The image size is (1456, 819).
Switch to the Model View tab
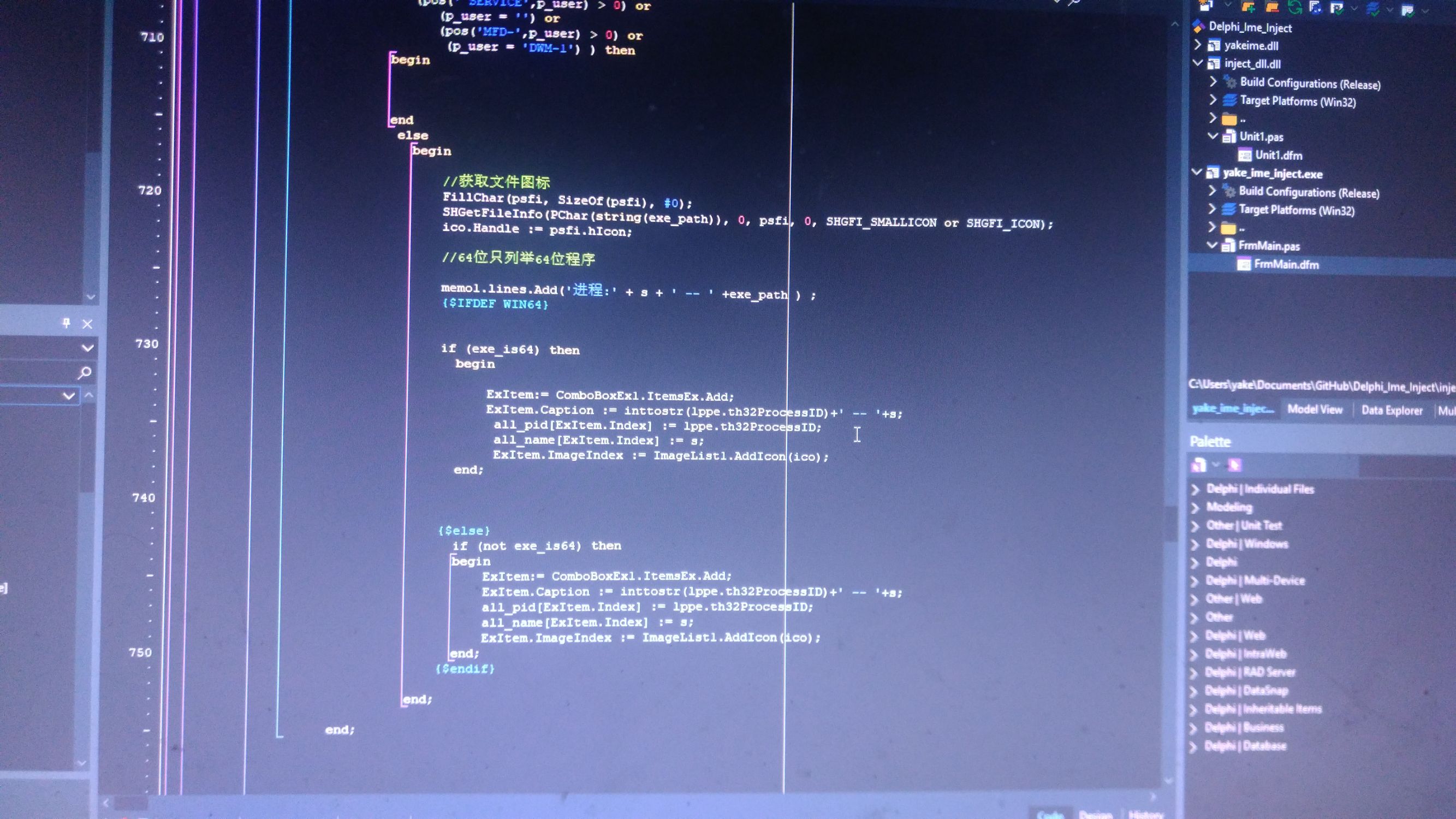[x=1314, y=409]
